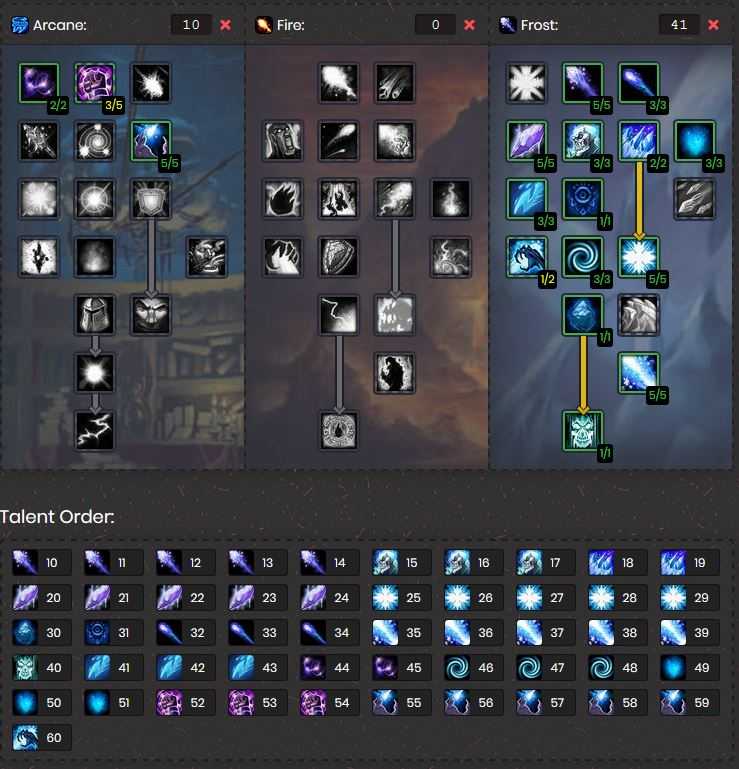The image size is (739, 769).
Task: Reset Fire tree with the red X
Action: click(469, 25)
